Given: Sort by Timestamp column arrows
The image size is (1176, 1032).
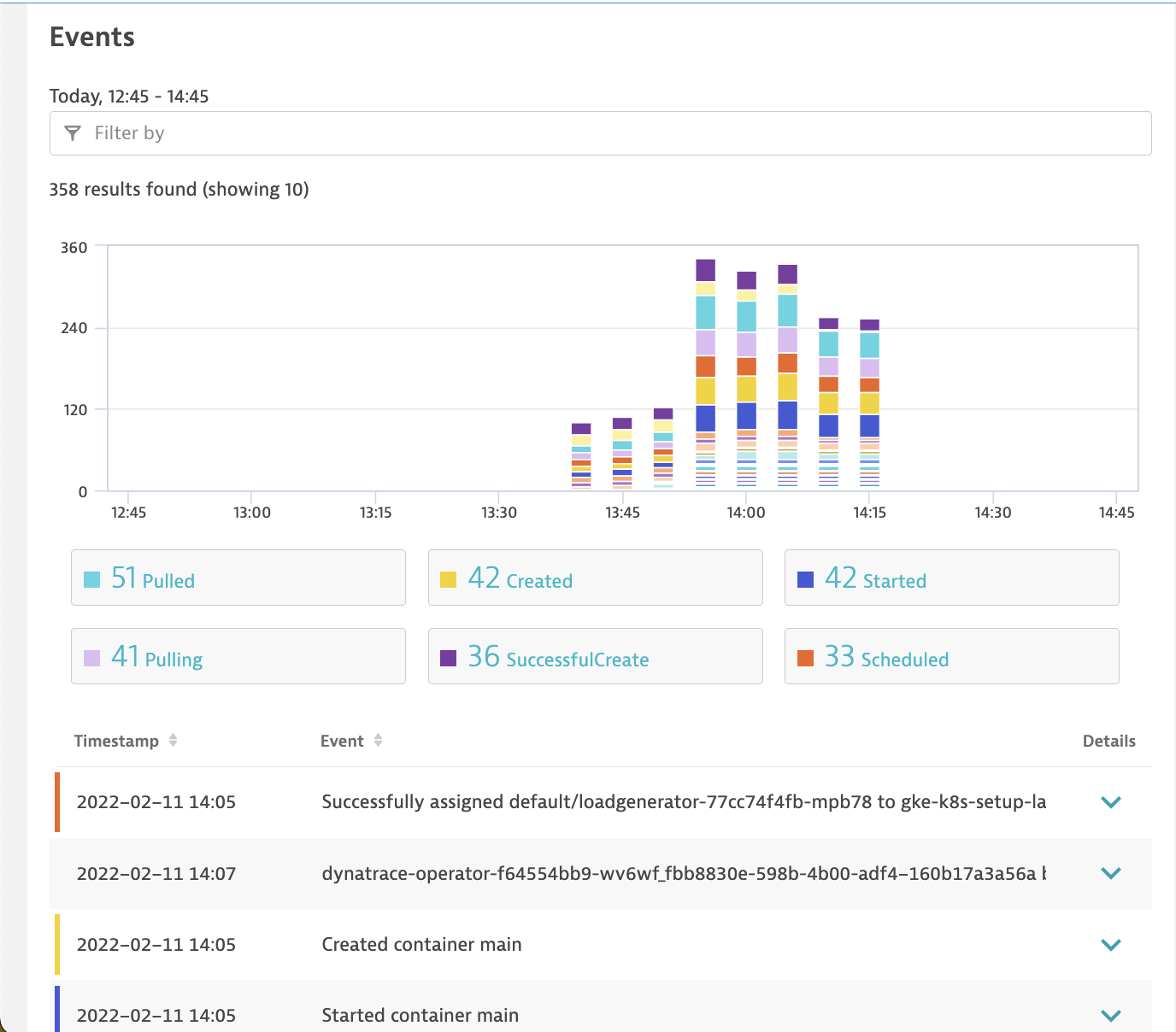Looking at the screenshot, I should coord(173,741).
